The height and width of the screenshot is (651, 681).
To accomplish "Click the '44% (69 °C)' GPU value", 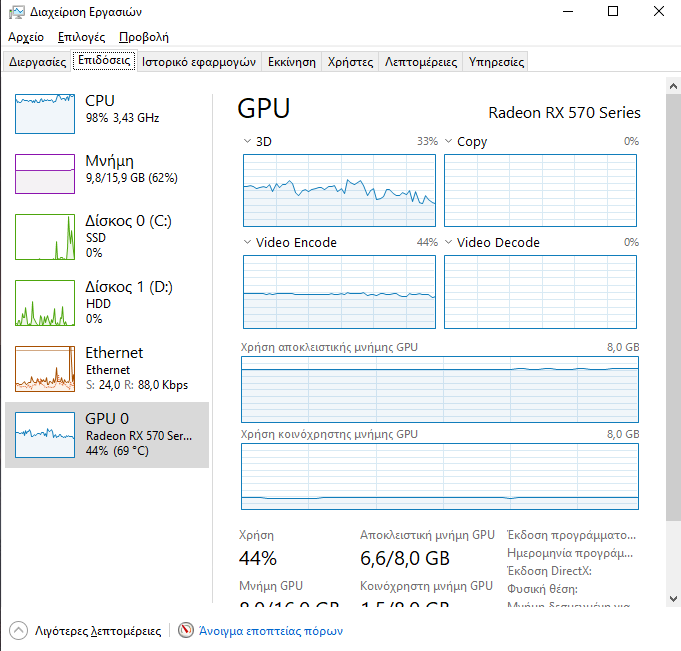I will [117, 451].
